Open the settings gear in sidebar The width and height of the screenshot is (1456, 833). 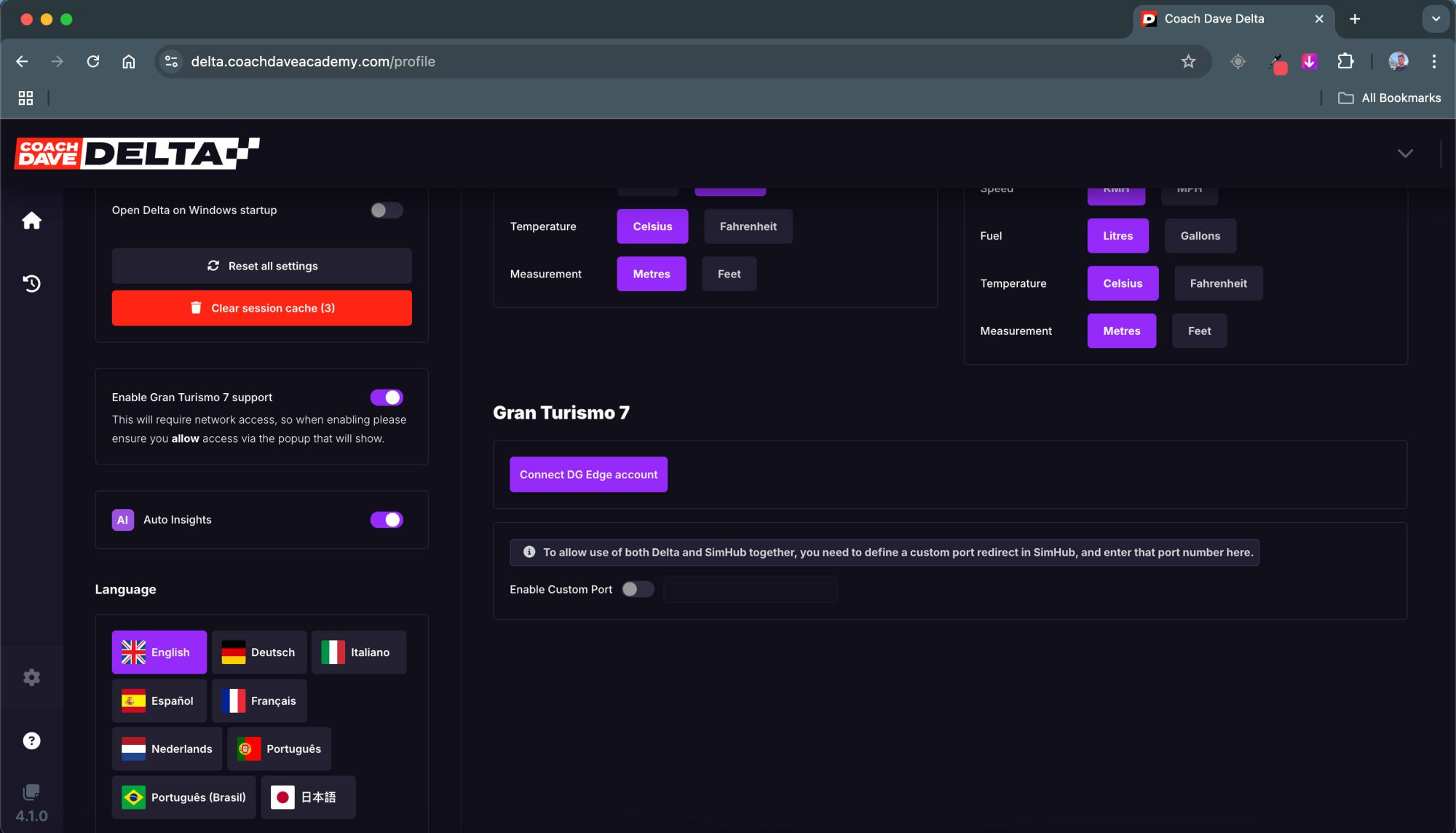pos(31,677)
